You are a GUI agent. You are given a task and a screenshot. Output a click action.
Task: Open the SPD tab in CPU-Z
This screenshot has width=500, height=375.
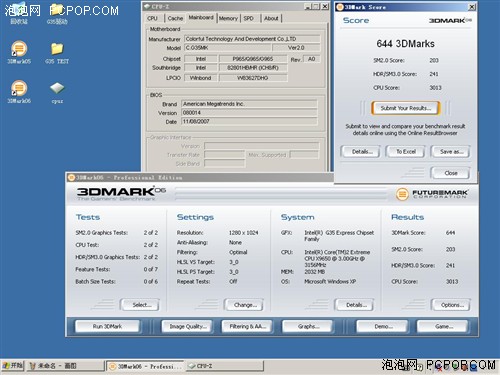(x=249, y=18)
